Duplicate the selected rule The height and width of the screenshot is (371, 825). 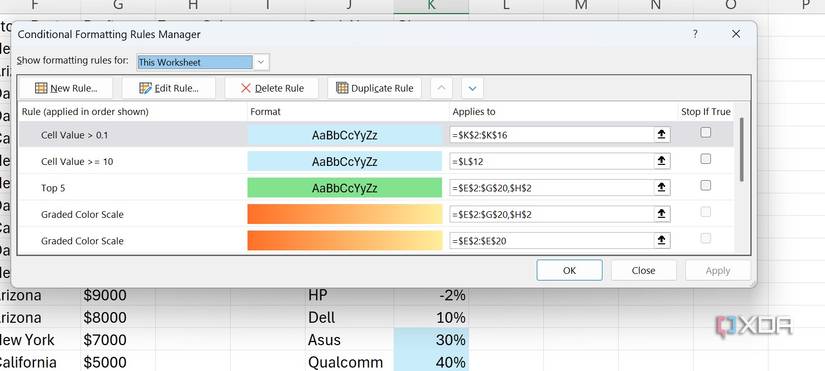point(374,88)
